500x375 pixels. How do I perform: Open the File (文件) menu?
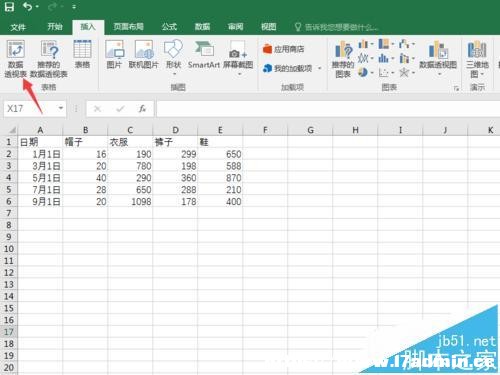[18, 27]
